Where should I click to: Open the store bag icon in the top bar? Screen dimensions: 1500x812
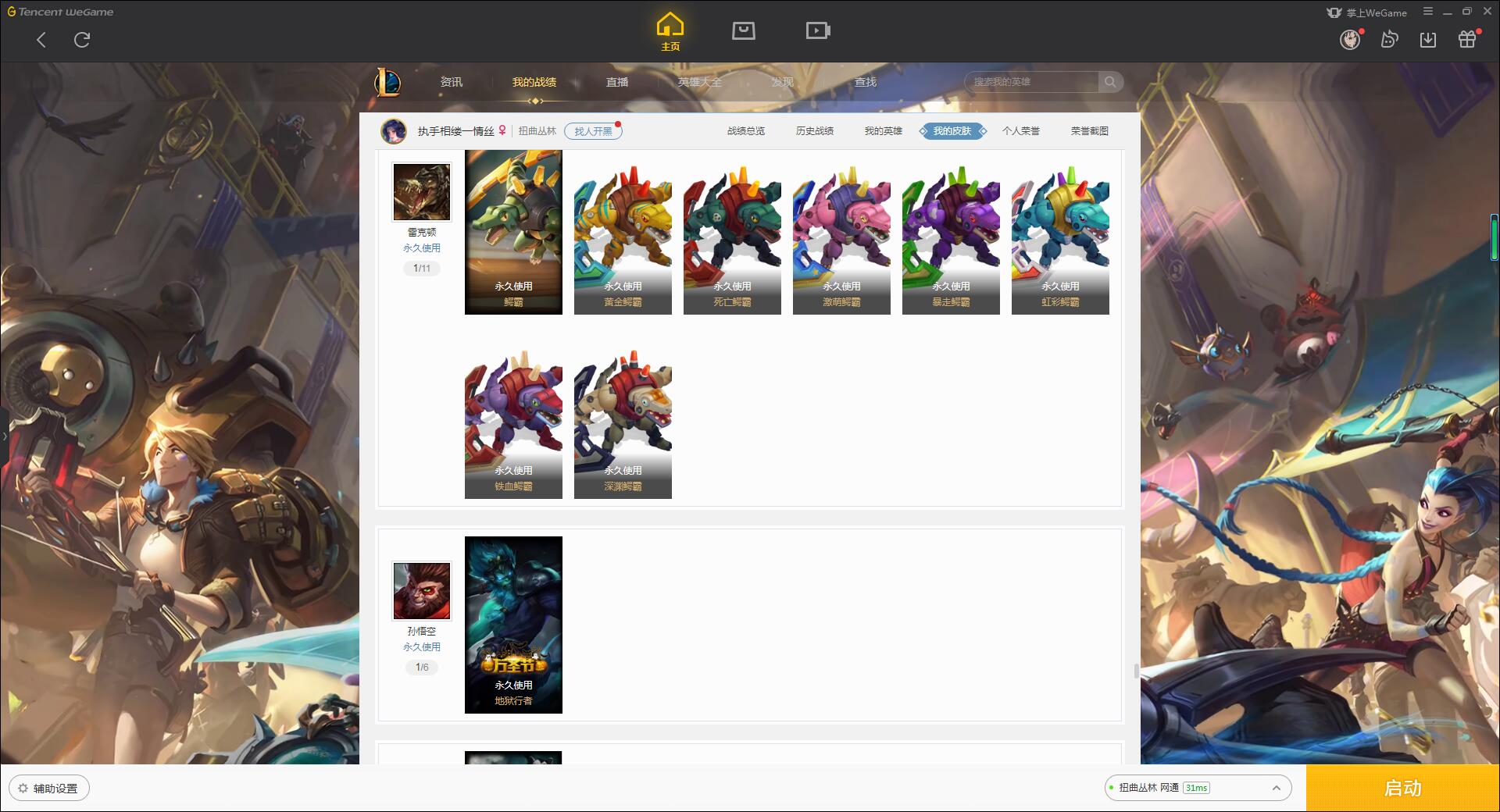(x=743, y=30)
